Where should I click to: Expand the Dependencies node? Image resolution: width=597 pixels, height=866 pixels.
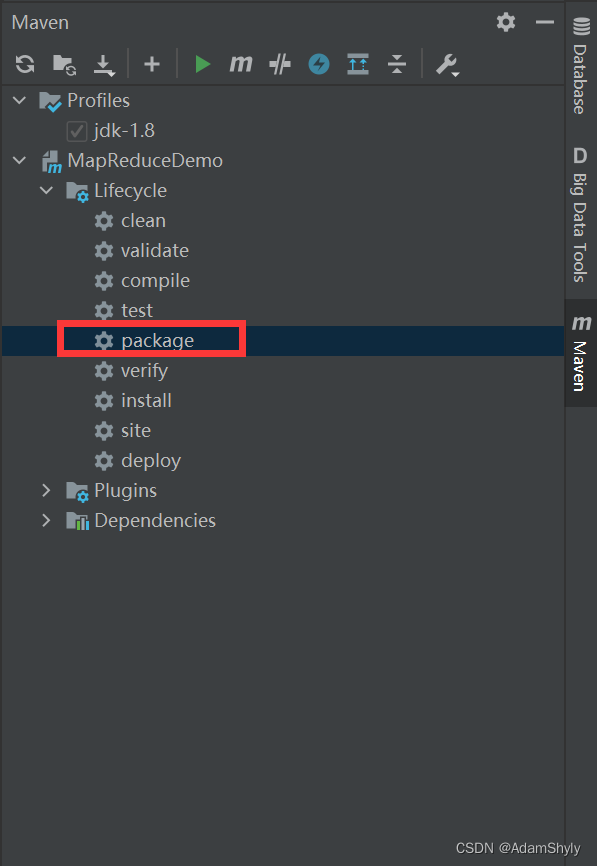(x=46, y=520)
